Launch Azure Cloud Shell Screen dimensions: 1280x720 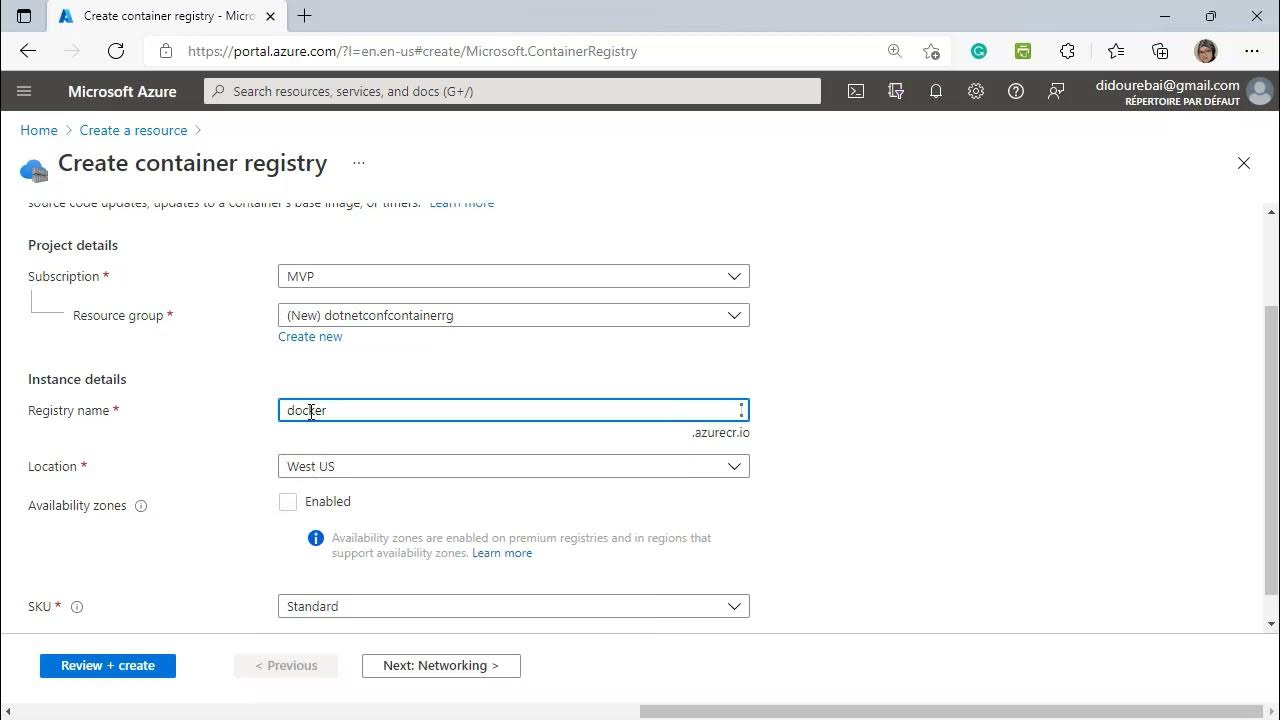tap(856, 91)
